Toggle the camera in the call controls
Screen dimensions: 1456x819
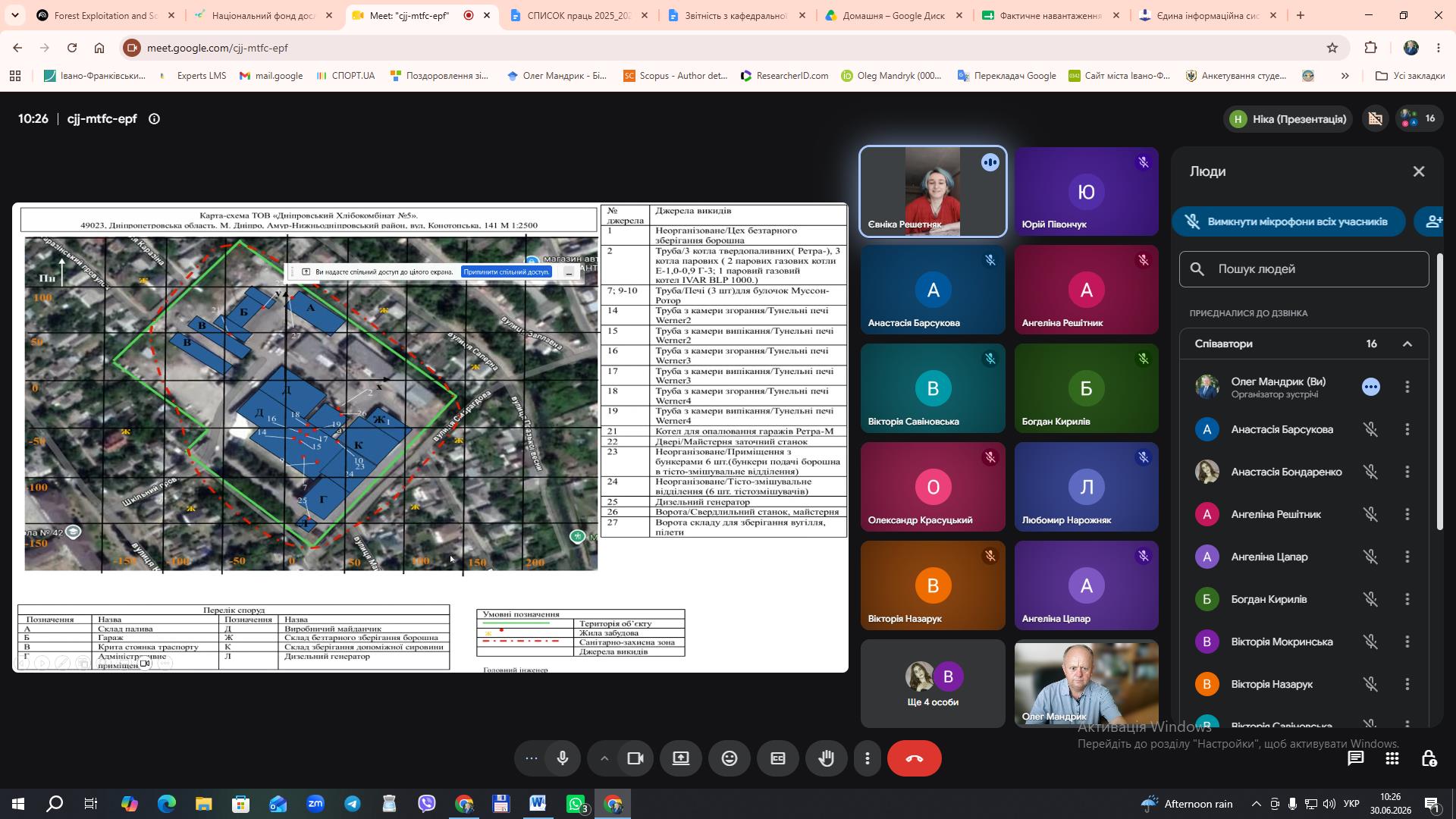pos(635,758)
